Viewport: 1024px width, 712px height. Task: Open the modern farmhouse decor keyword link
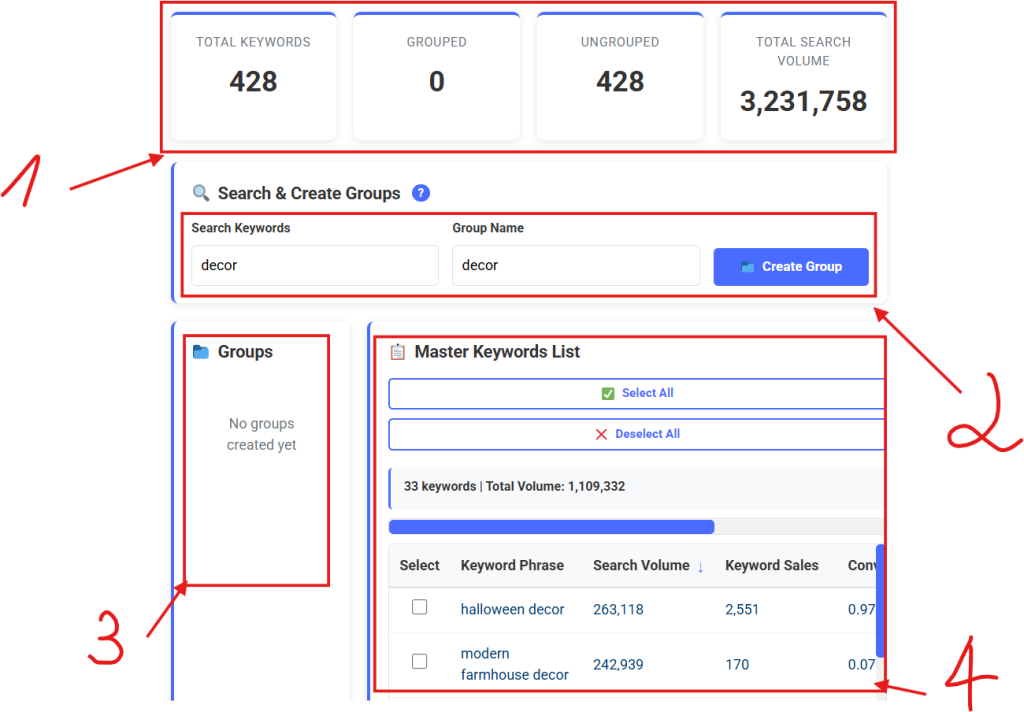click(x=514, y=664)
